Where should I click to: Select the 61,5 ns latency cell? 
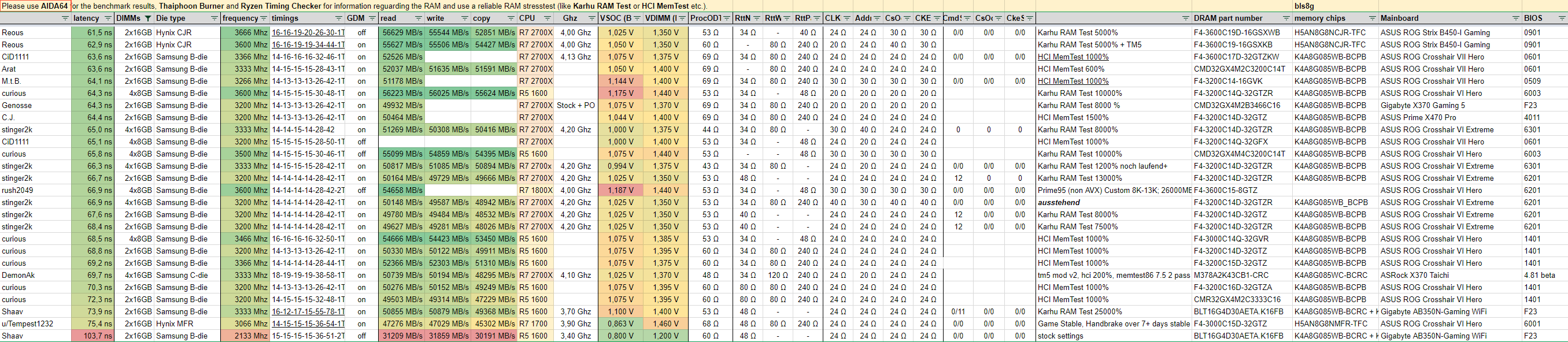coord(93,32)
